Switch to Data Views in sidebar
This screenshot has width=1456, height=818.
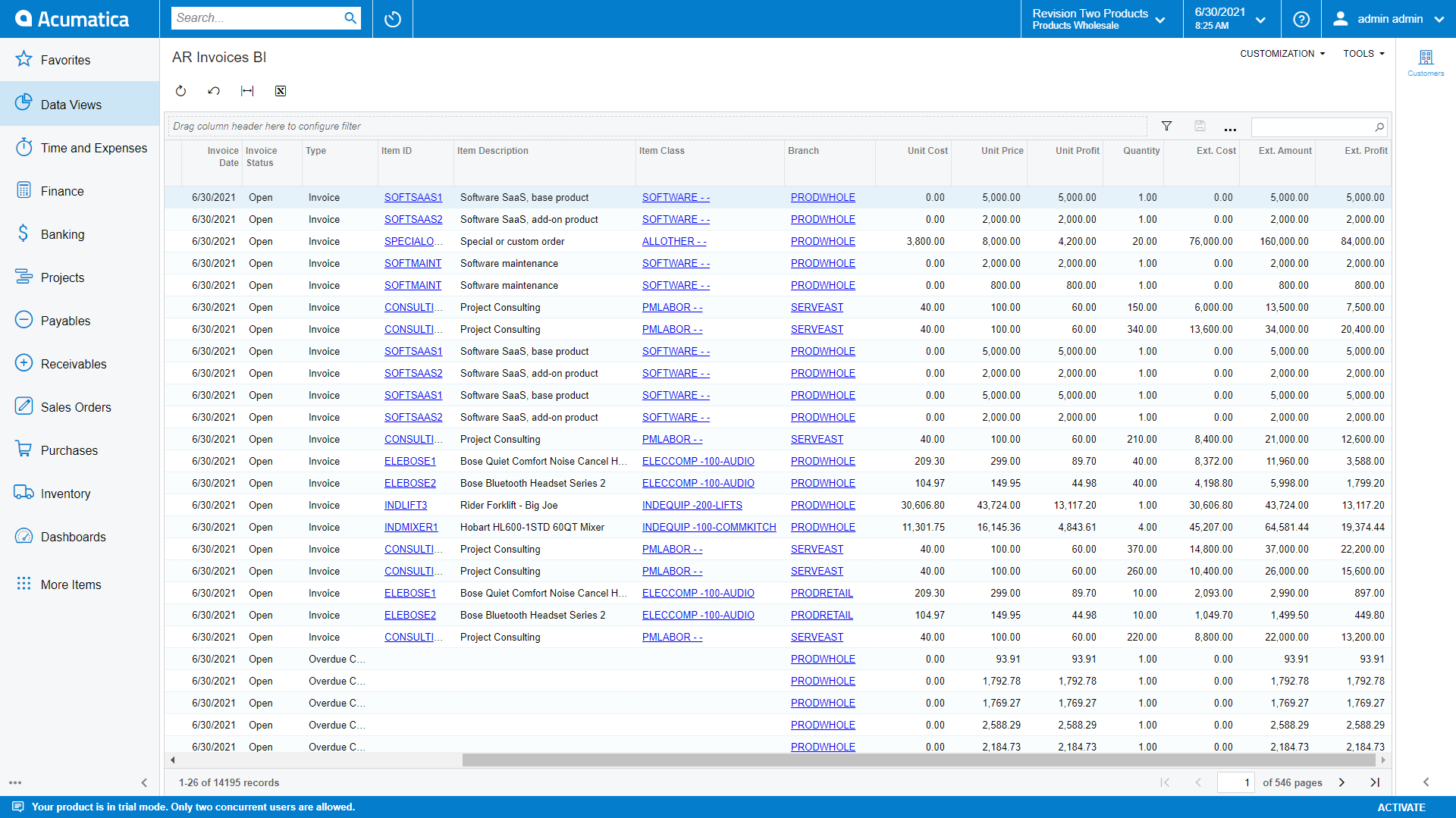71,104
